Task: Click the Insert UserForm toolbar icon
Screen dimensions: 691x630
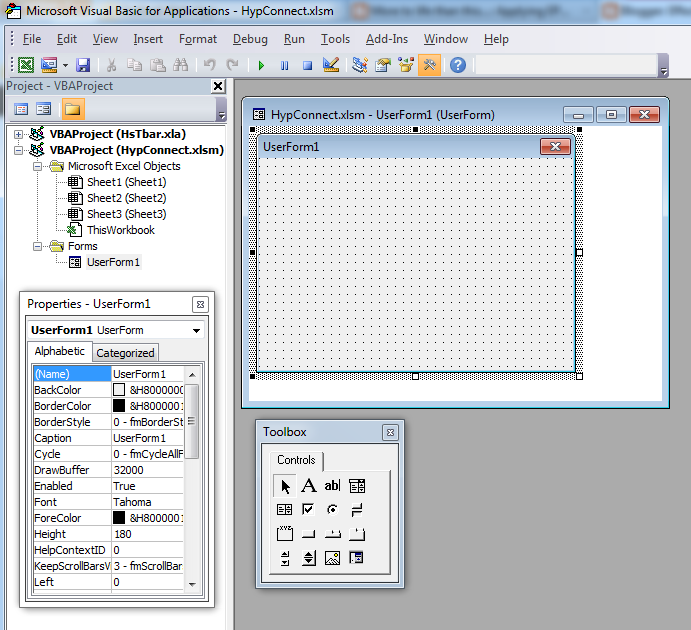Action: [49, 65]
